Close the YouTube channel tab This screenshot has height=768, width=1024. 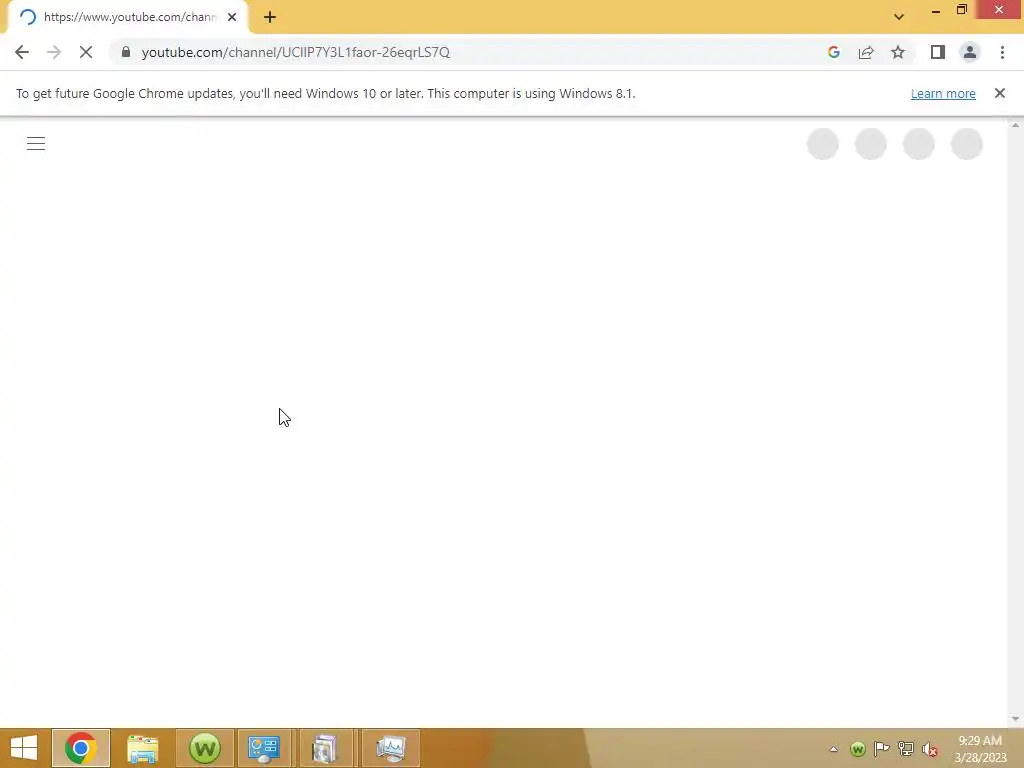(232, 17)
